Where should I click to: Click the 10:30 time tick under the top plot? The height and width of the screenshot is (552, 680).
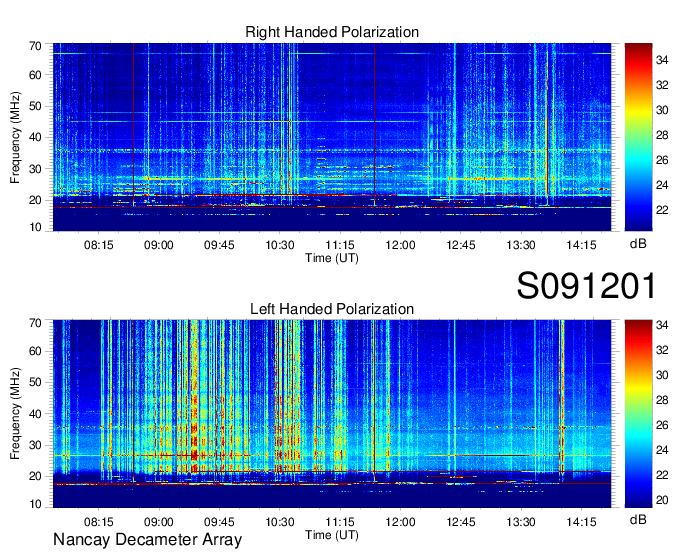[280, 245]
